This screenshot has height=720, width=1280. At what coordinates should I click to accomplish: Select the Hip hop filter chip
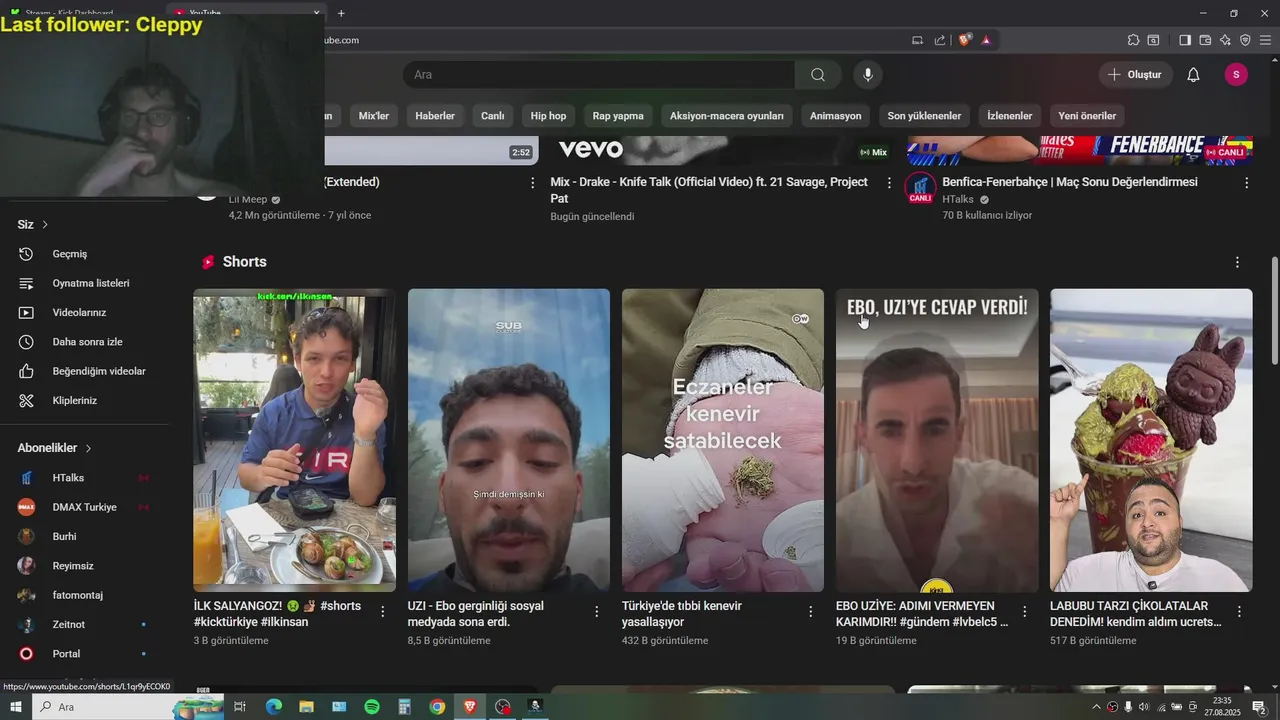pyautogui.click(x=548, y=116)
